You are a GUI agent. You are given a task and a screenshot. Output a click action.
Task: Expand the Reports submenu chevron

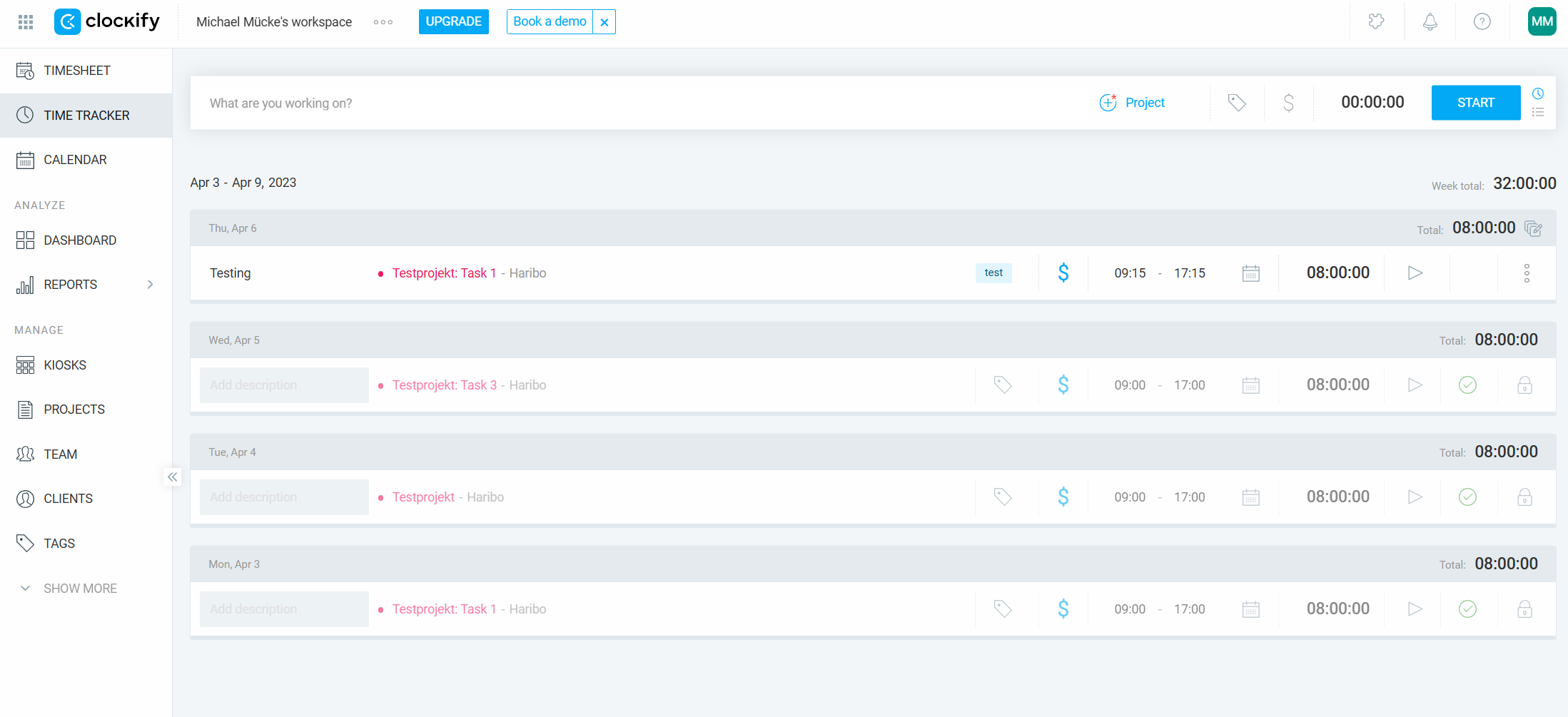coord(150,285)
